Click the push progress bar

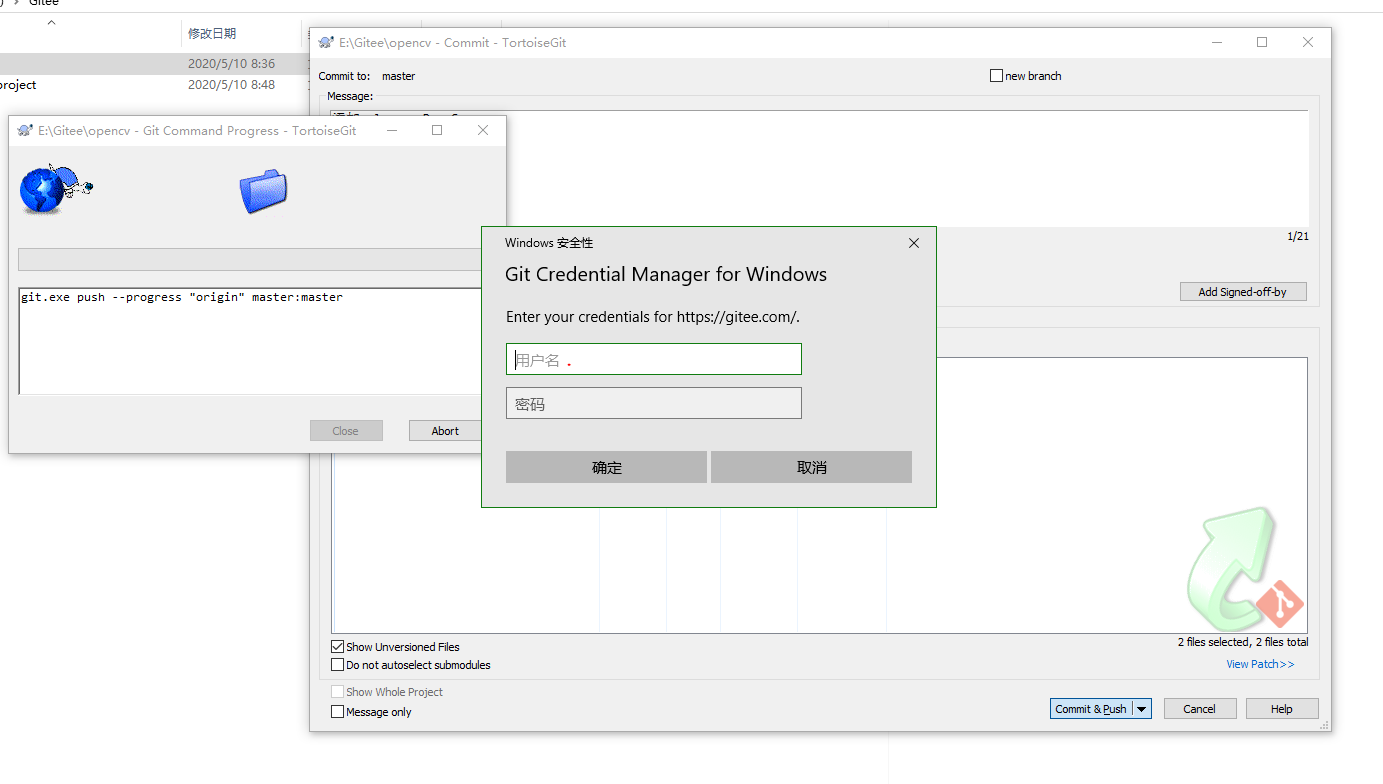coord(250,259)
